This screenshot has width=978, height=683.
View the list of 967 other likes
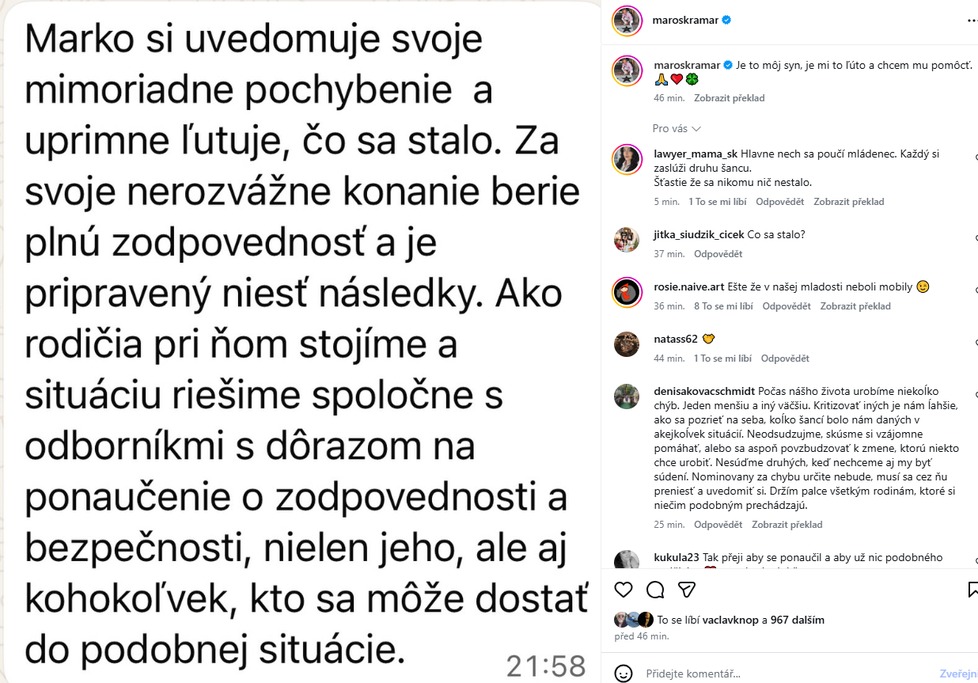tap(797, 620)
